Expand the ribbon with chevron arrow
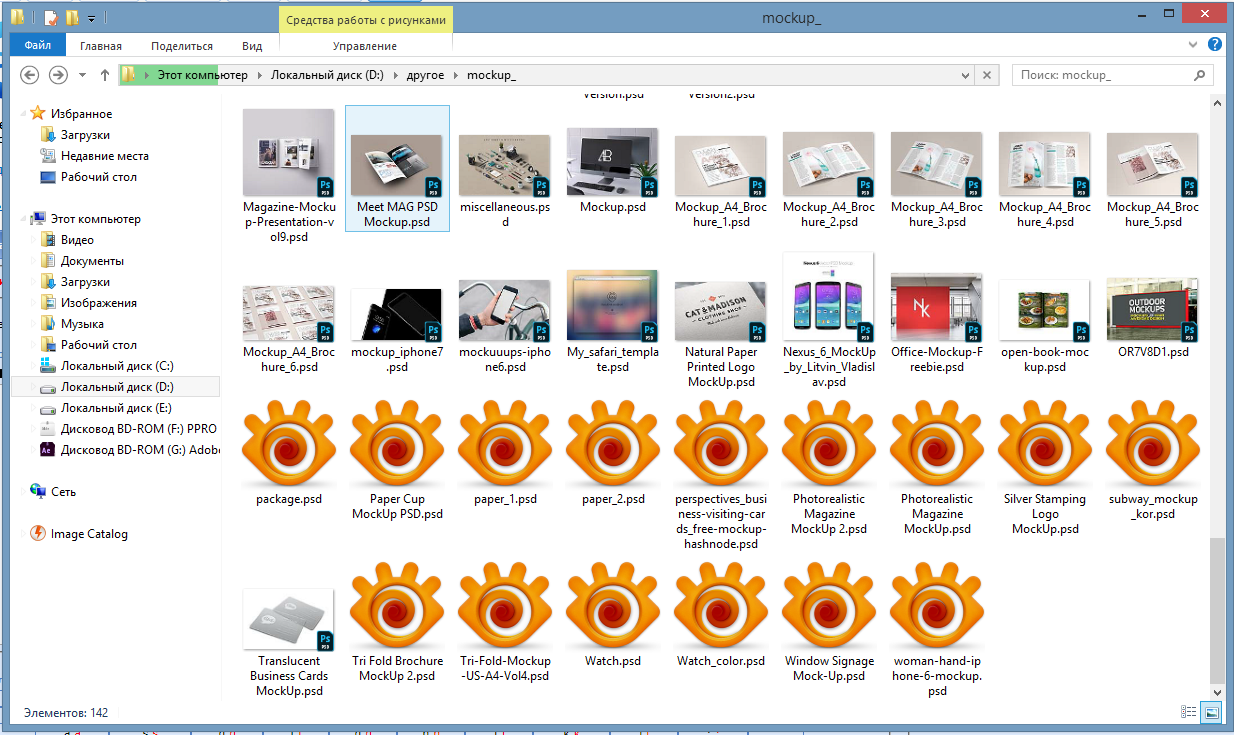The width and height of the screenshot is (1234, 735). [x=1193, y=45]
